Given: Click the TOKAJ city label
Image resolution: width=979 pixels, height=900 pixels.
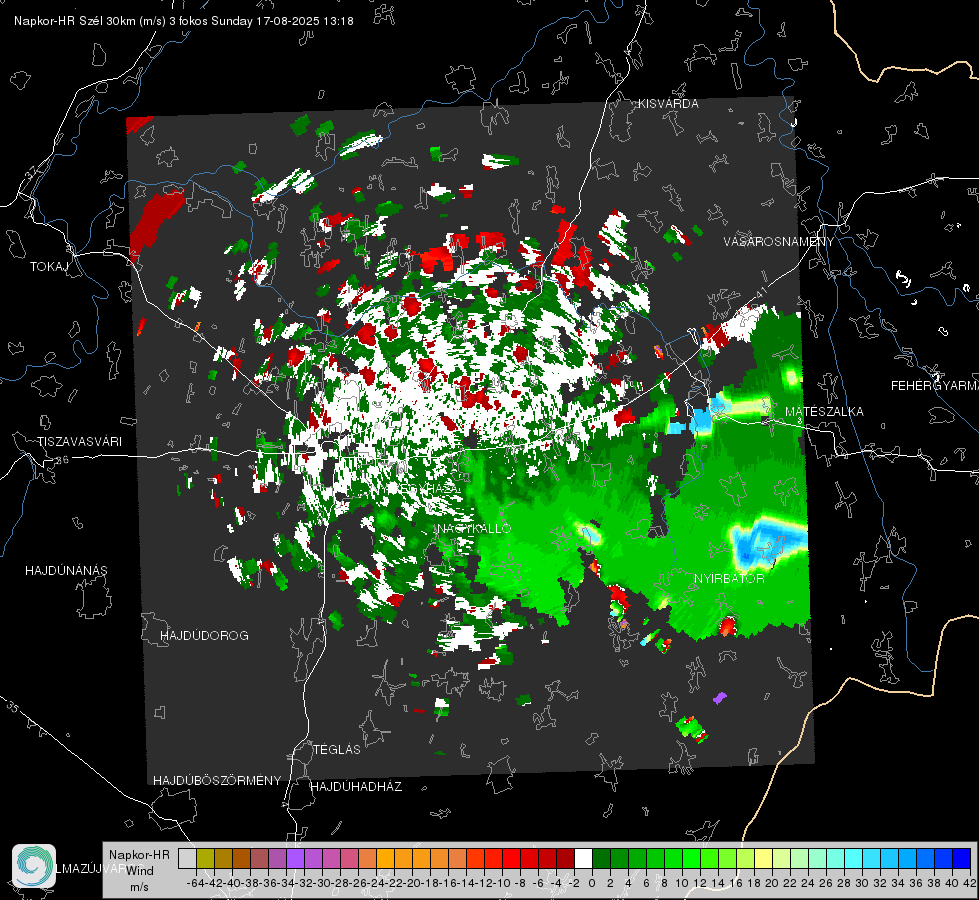Looking at the screenshot, I should tap(49, 267).
